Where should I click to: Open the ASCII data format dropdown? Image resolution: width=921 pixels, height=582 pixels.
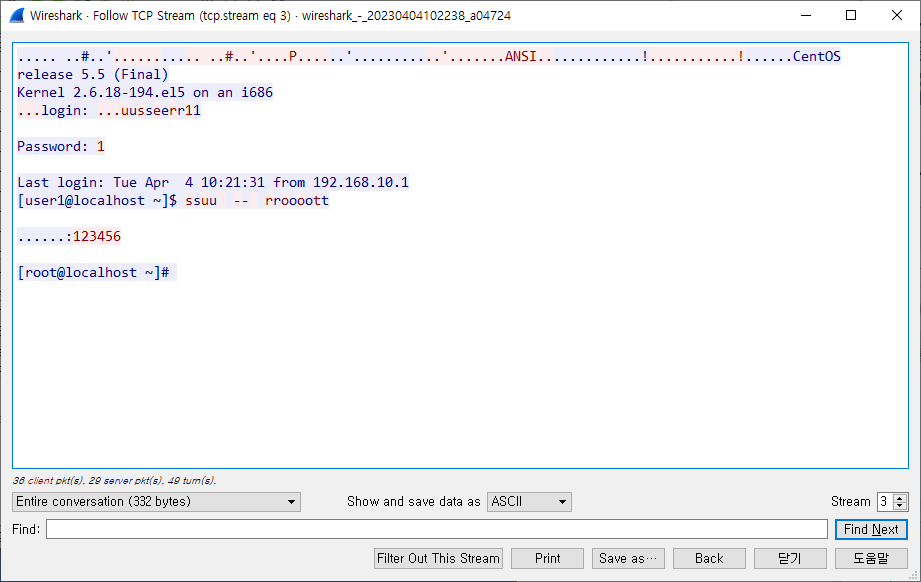pyautogui.click(x=529, y=502)
